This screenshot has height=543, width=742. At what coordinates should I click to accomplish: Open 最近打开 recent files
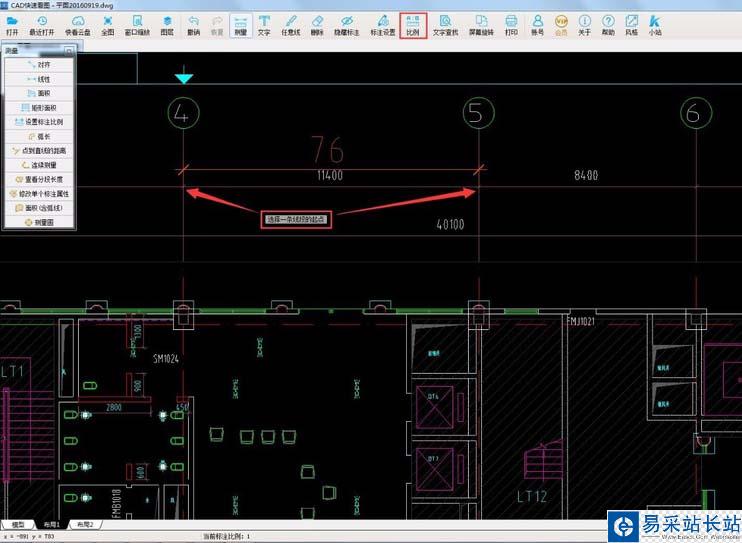(42, 24)
